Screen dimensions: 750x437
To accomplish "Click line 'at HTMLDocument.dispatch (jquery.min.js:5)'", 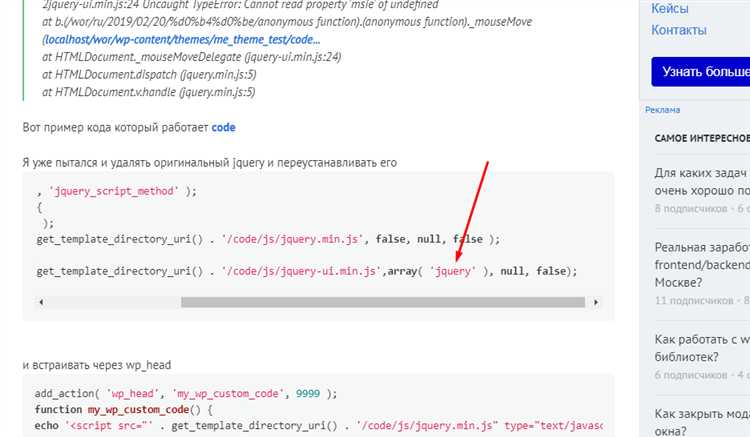I will pos(149,75).
